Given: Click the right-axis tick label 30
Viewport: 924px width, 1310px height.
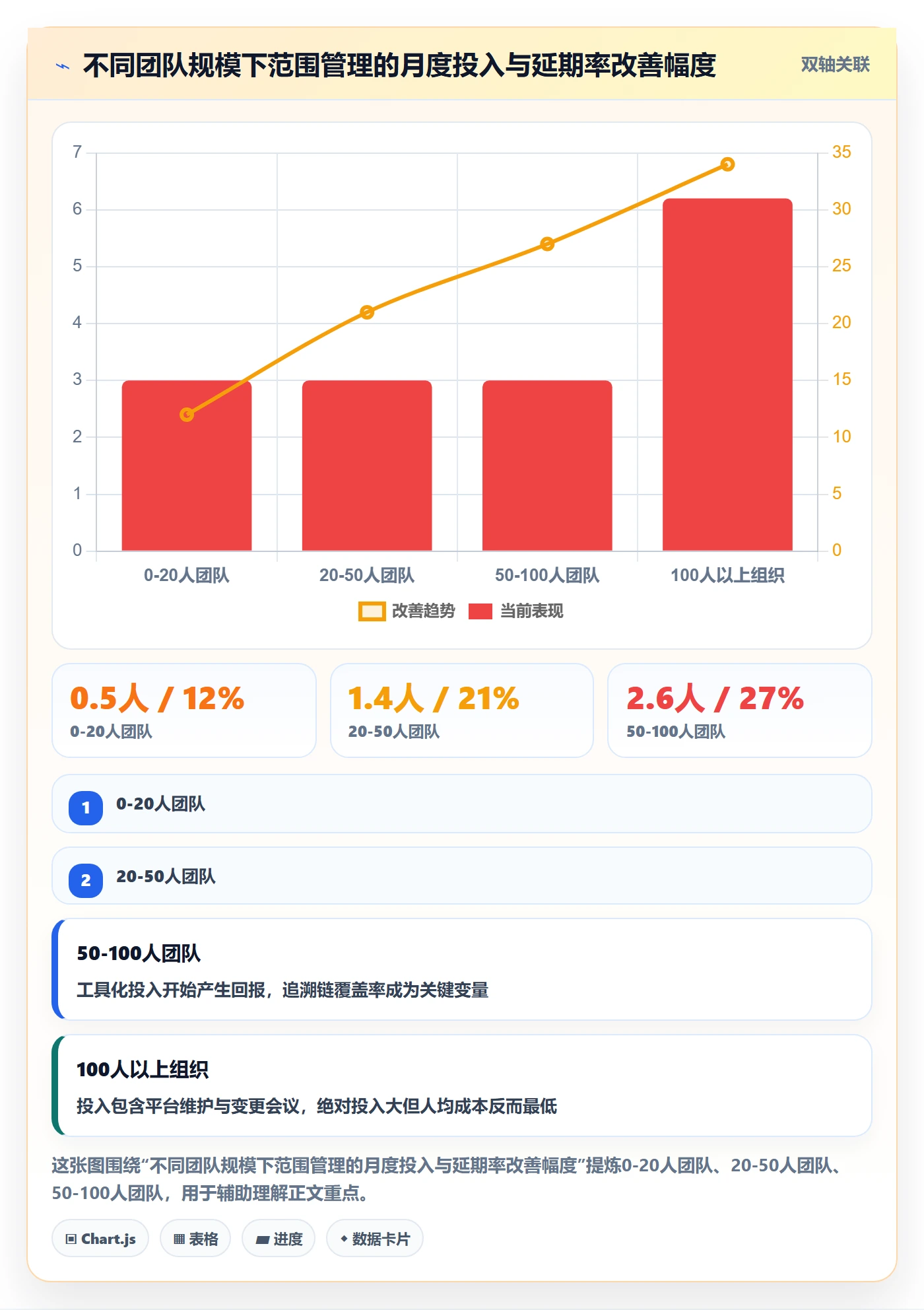Looking at the screenshot, I should [841, 209].
